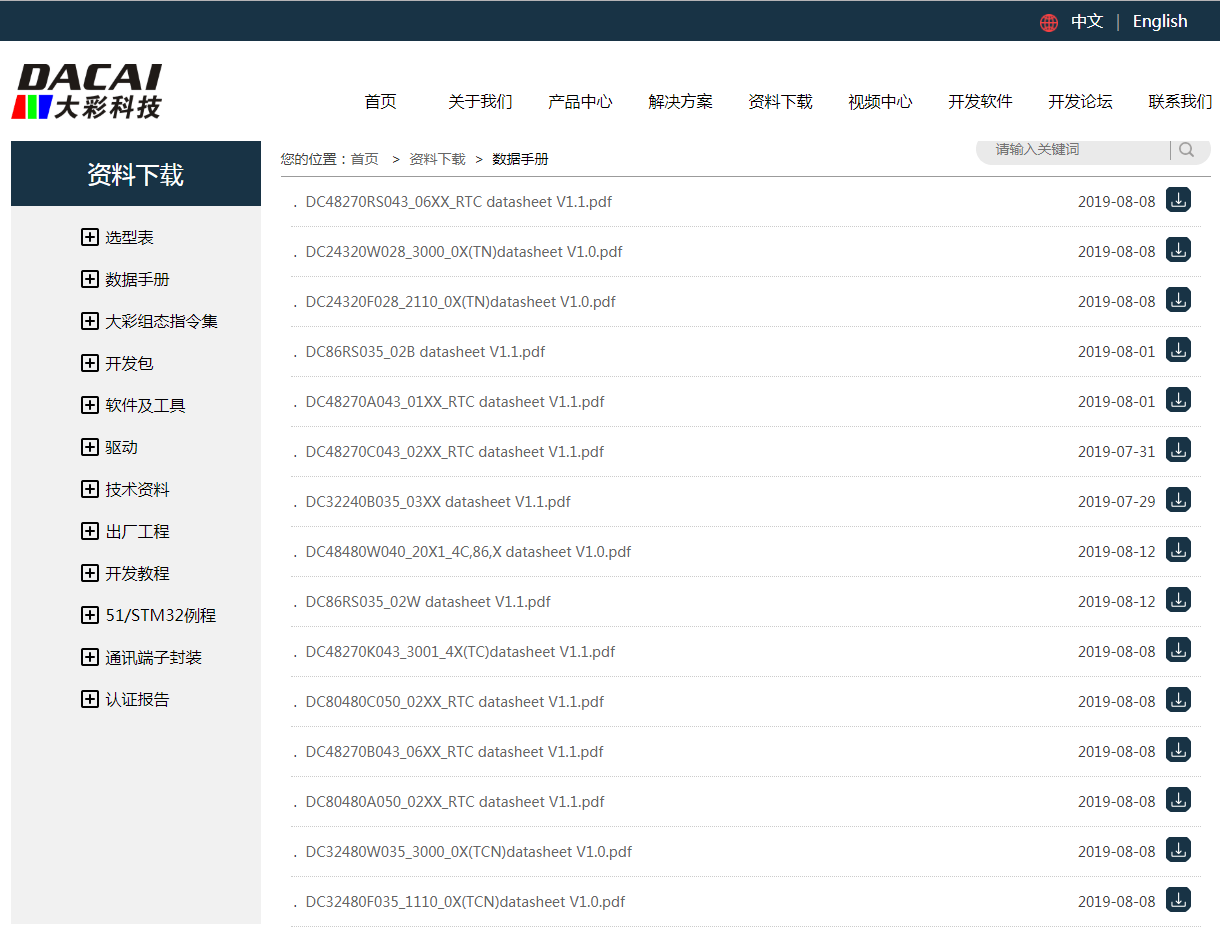
Task: Download DC48270RS043_06XX_RTC datasheet via its download icon
Action: click(1178, 200)
